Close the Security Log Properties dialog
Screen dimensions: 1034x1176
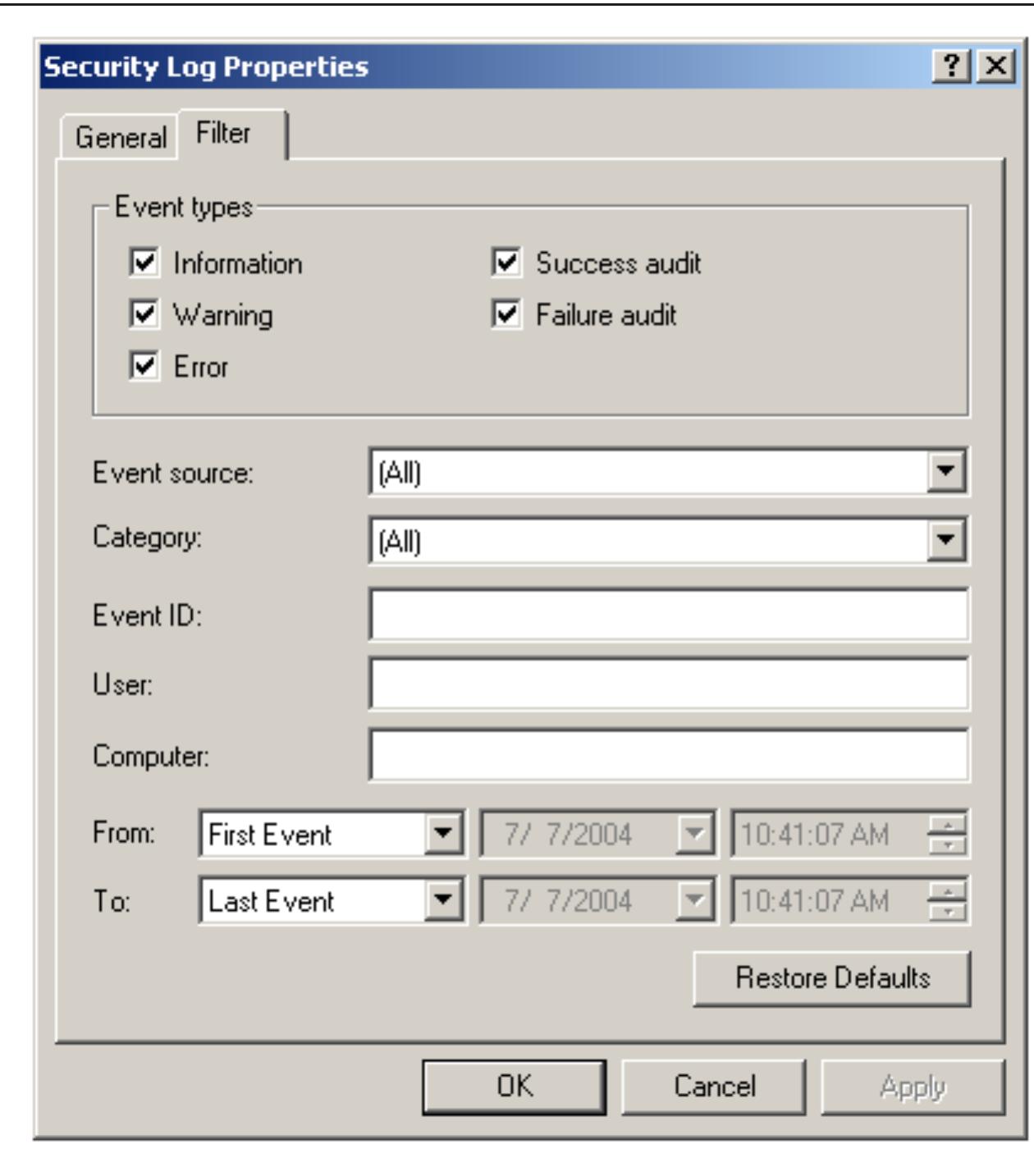click(x=995, y=66)
